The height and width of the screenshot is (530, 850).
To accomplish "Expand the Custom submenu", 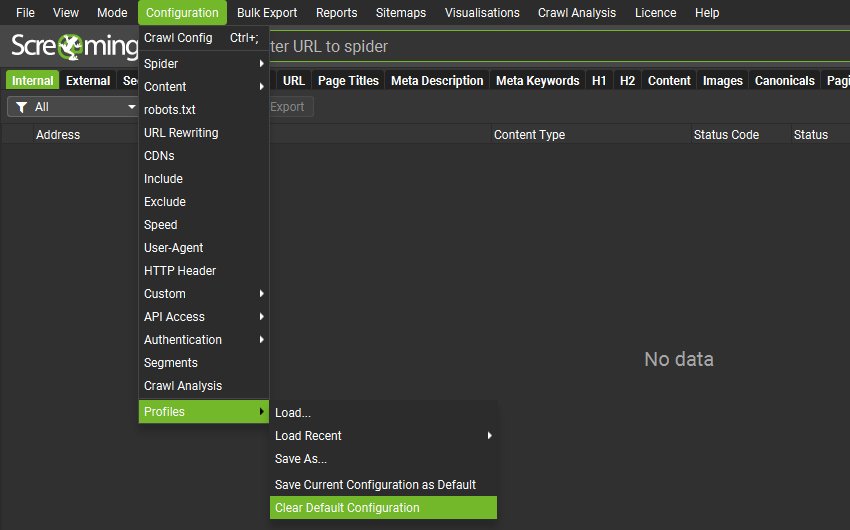I will pos(204,294).
